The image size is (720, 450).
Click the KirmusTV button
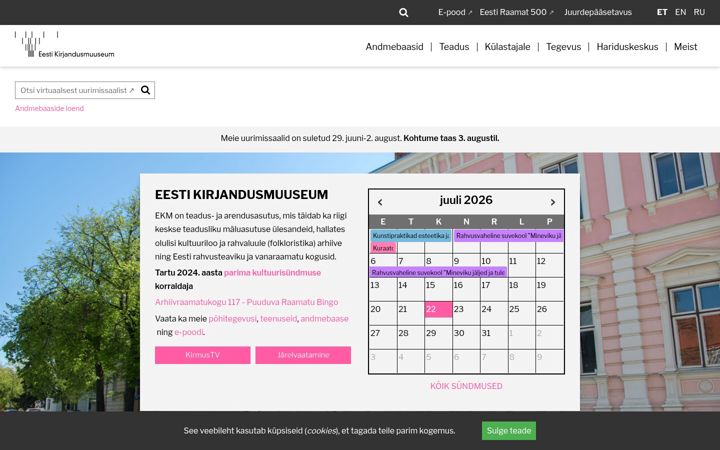pyautogui.click(x=202, y=355)
